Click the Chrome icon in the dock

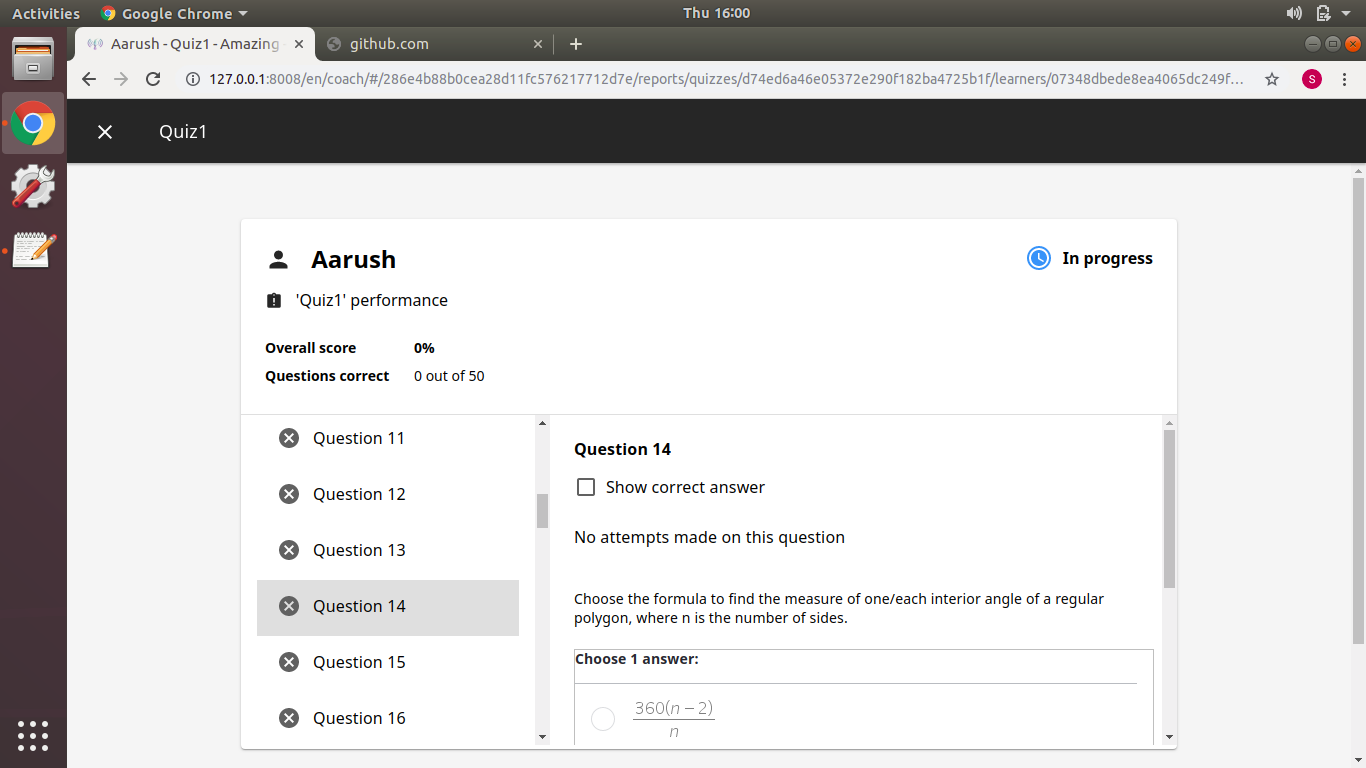(33, 124)
